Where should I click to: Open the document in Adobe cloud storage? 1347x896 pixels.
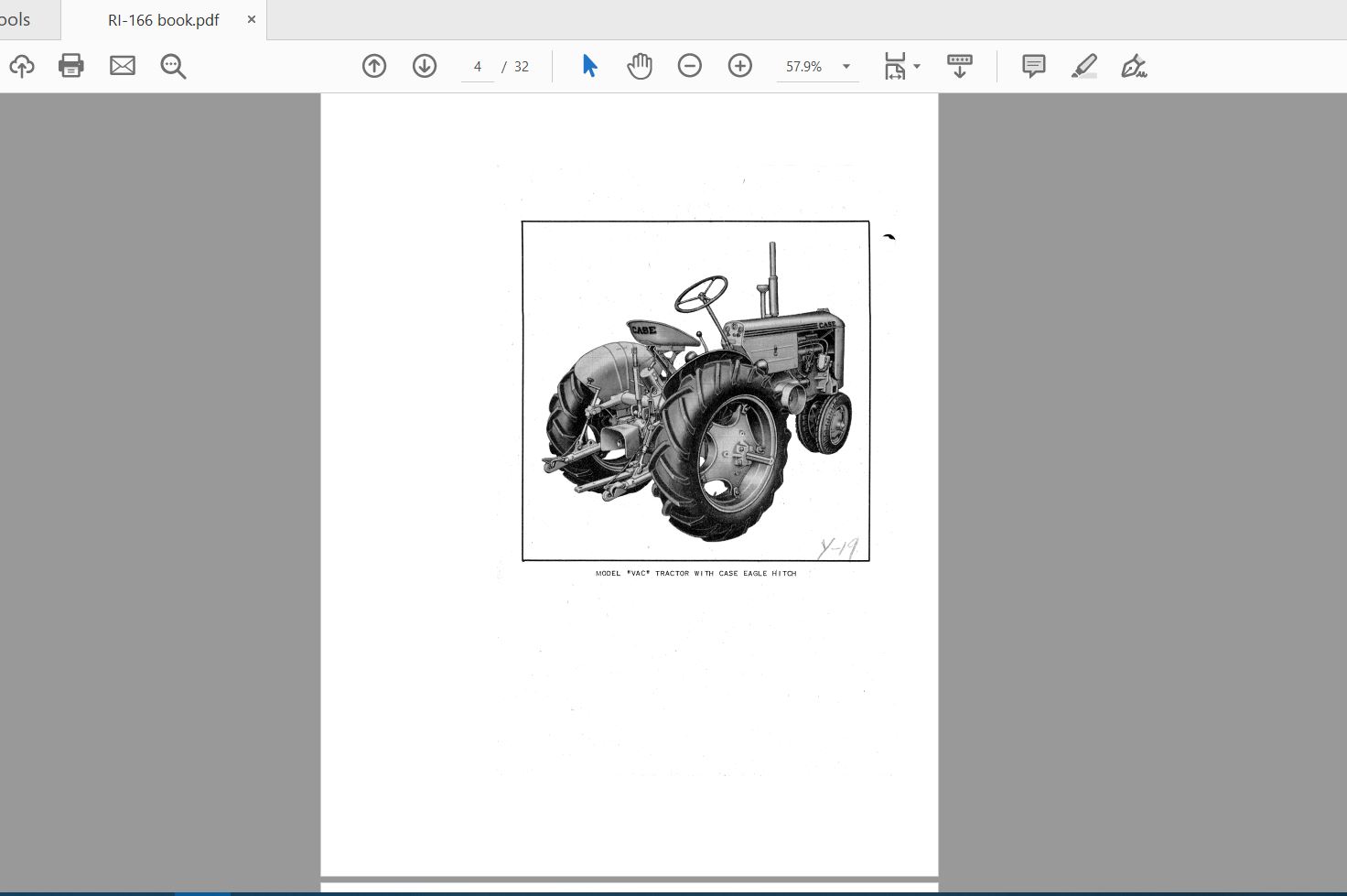22,65
